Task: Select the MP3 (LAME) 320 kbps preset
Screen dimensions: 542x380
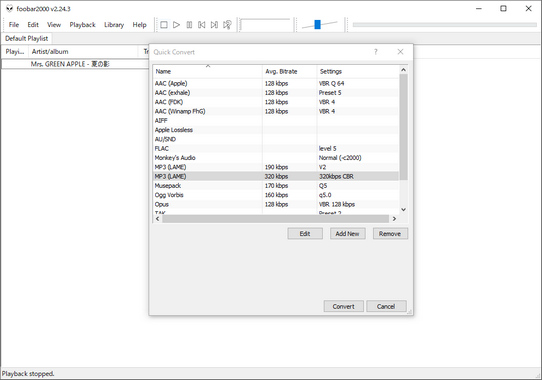Action: (276, 177)
